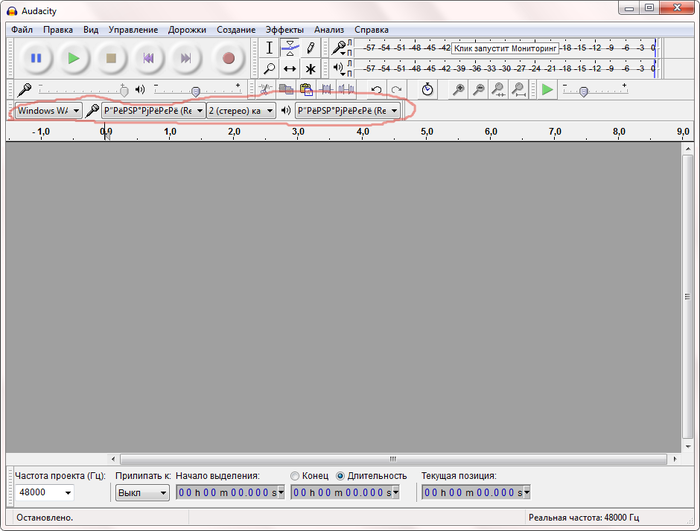Click the red Record button
Viewport: 700px width, 531px height.
pos(228,58)
